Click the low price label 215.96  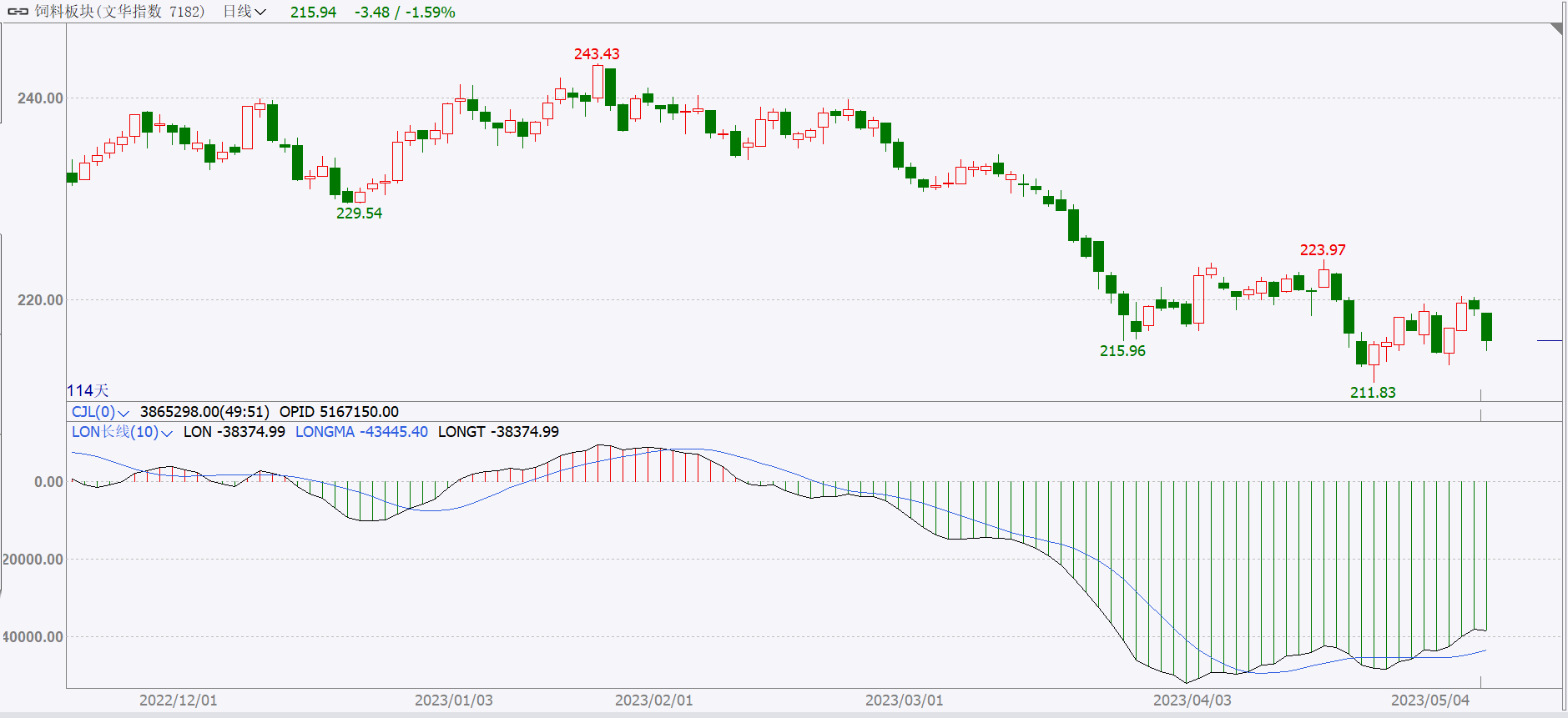tap(1122, 351)
